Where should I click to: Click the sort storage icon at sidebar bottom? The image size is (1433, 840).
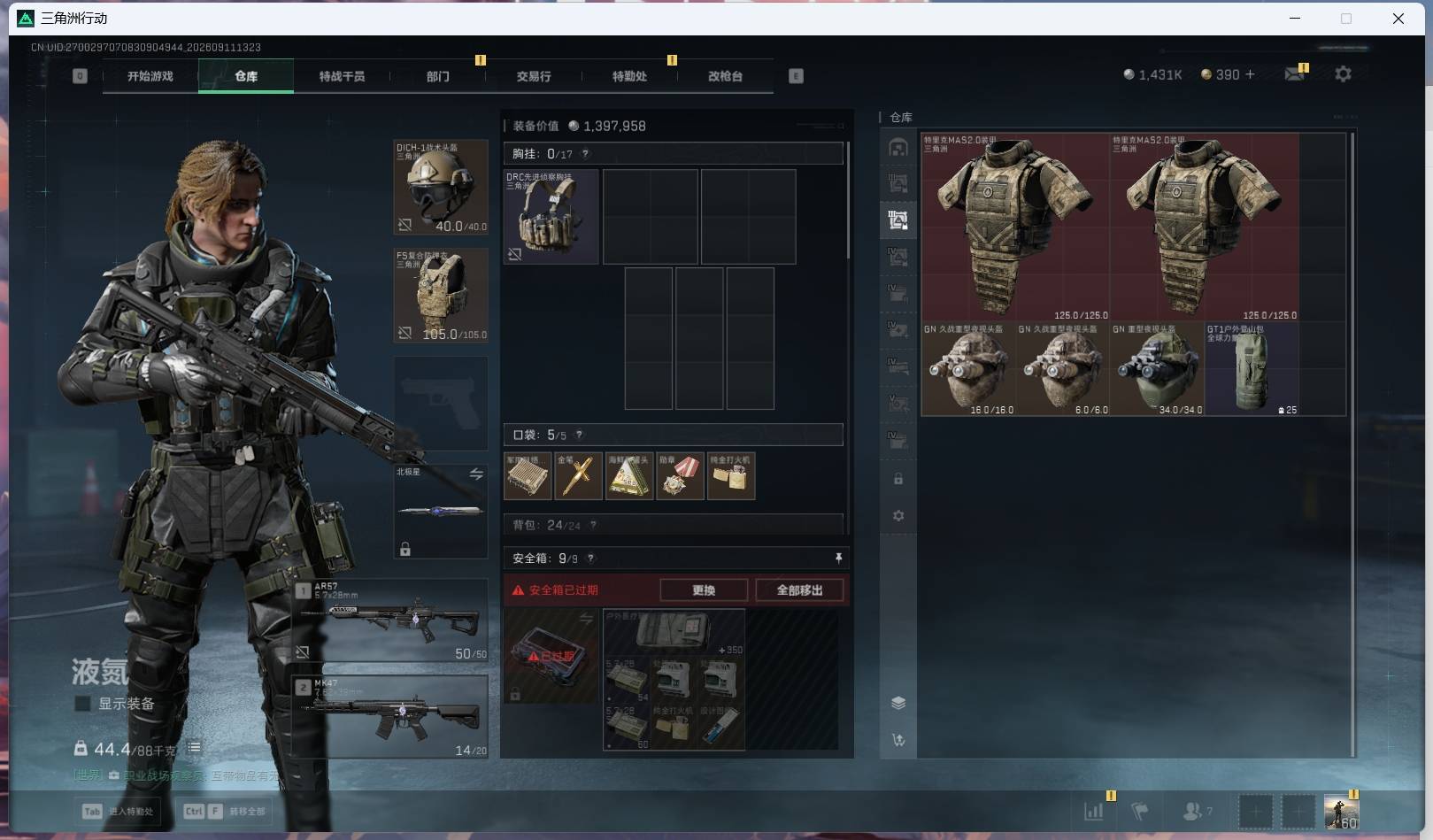(x=898, y=740)
